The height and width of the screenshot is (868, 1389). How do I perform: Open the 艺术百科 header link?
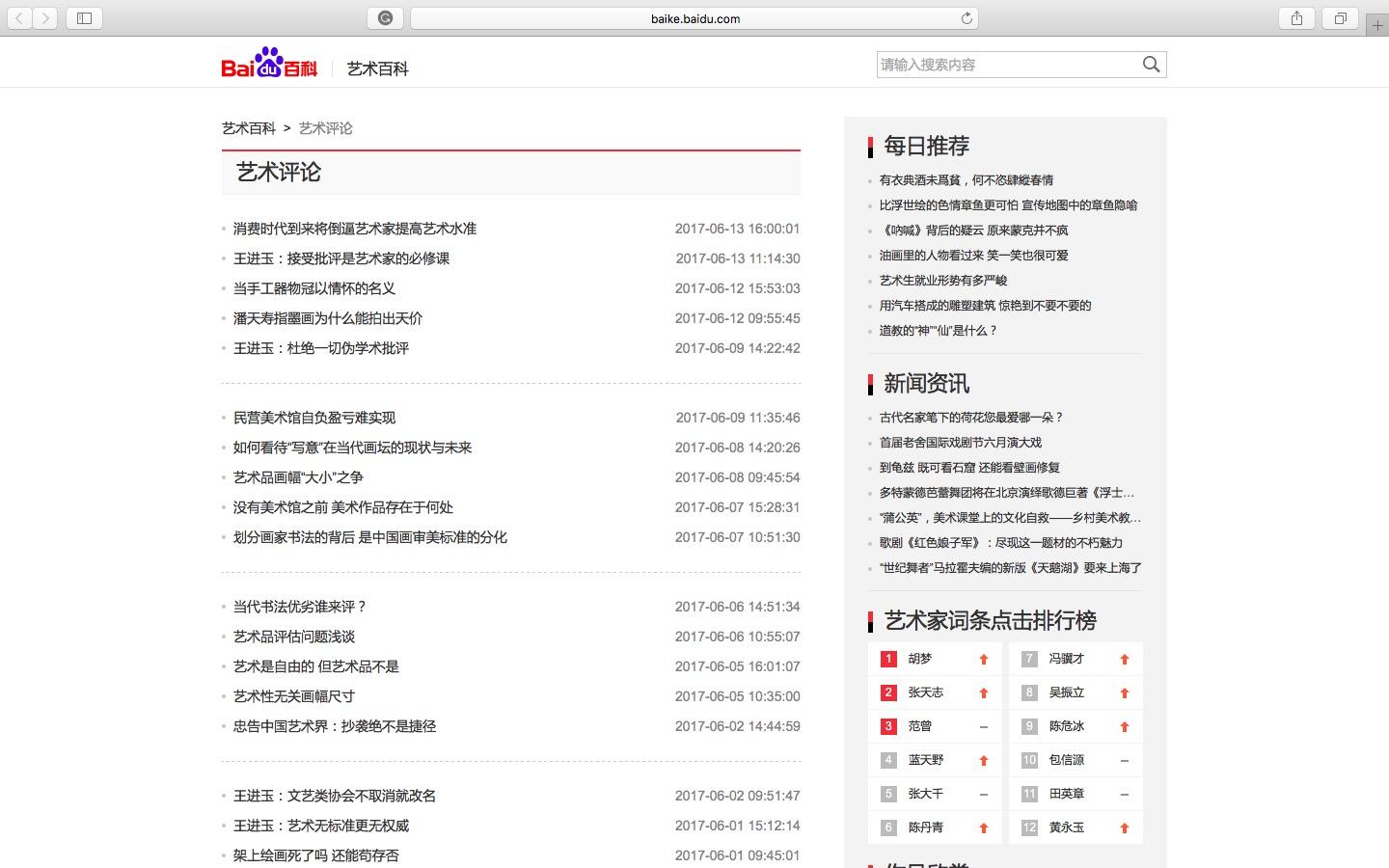(x=378, y=68)
